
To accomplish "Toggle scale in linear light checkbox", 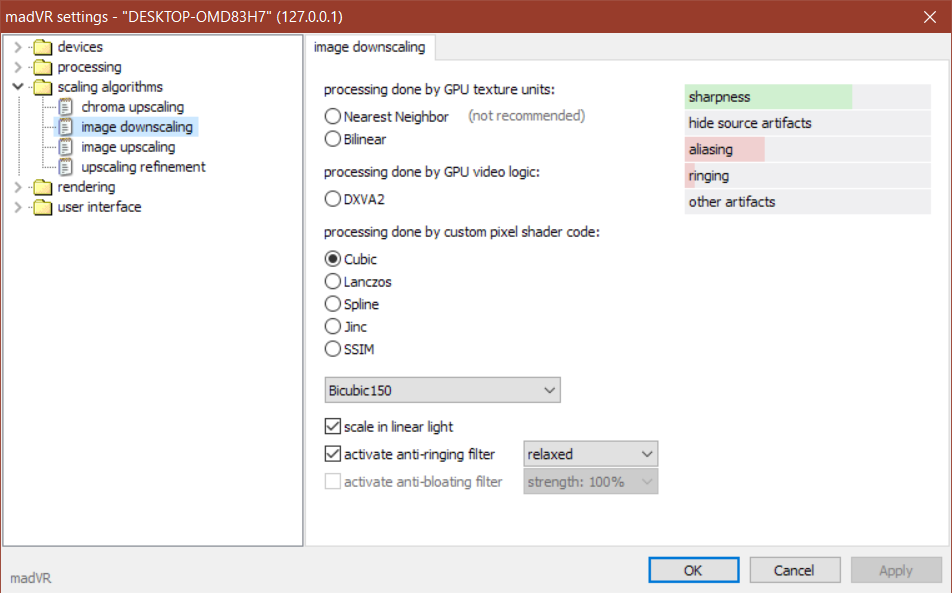I will (x=333, y=426).
